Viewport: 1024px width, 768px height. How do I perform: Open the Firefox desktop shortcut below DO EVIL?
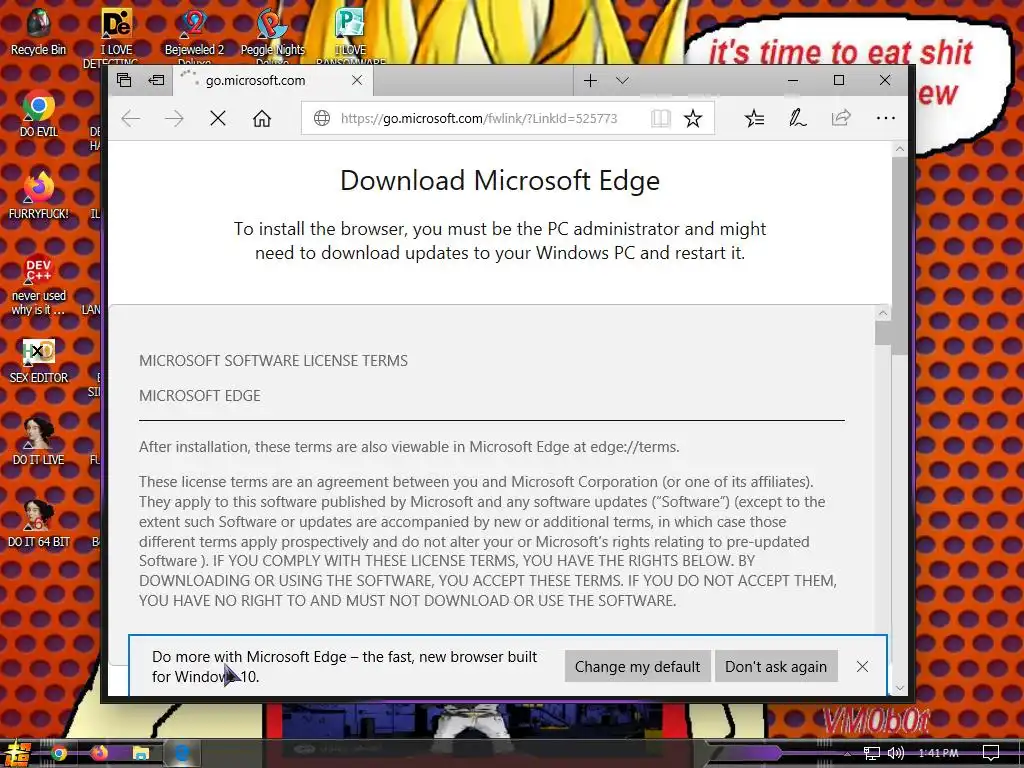pyautogui.click(x=39, y=195)
